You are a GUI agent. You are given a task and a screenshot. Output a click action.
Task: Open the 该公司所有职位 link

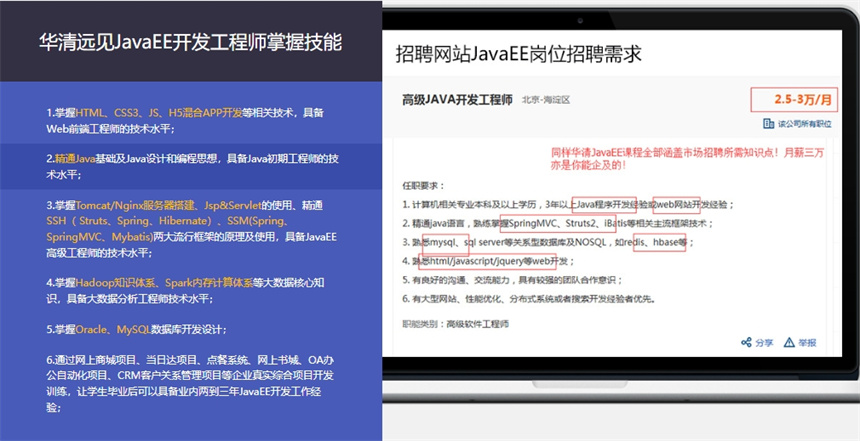click(804, 124)
